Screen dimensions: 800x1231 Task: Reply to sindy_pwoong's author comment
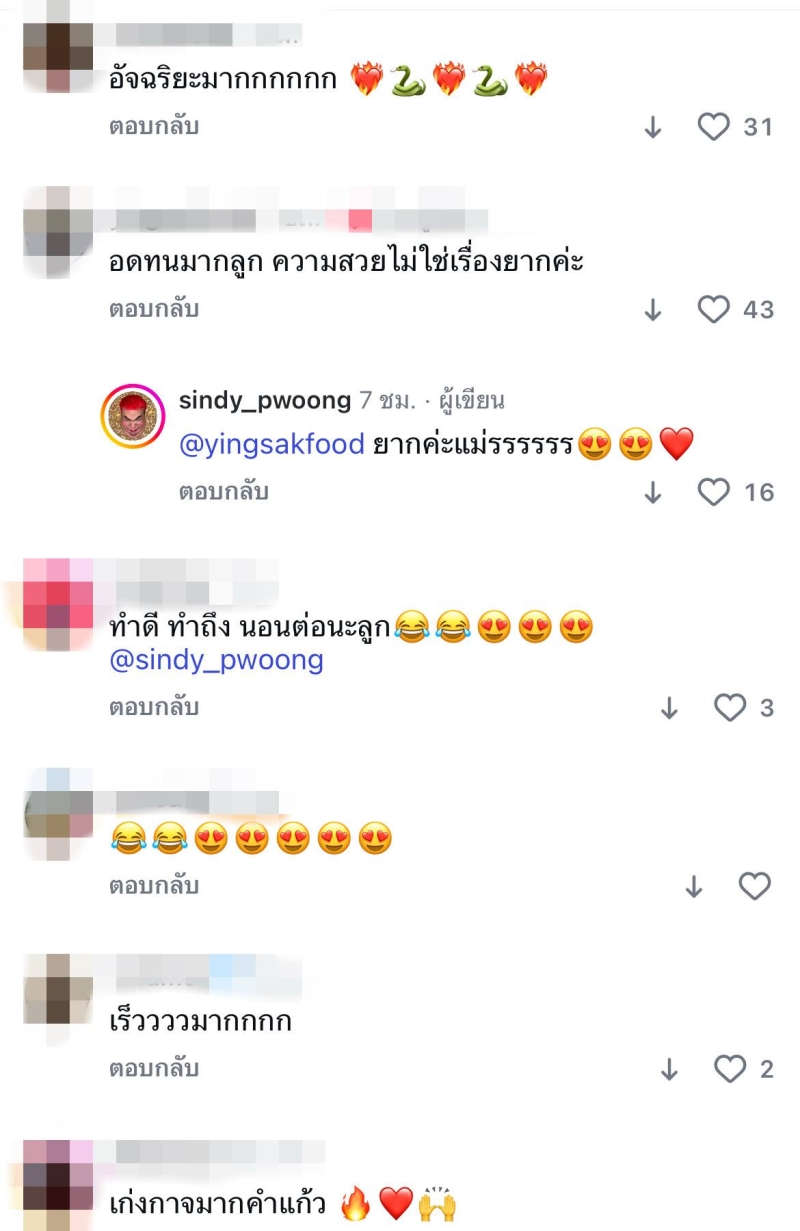pyautogui.click(x=224, y=492)
